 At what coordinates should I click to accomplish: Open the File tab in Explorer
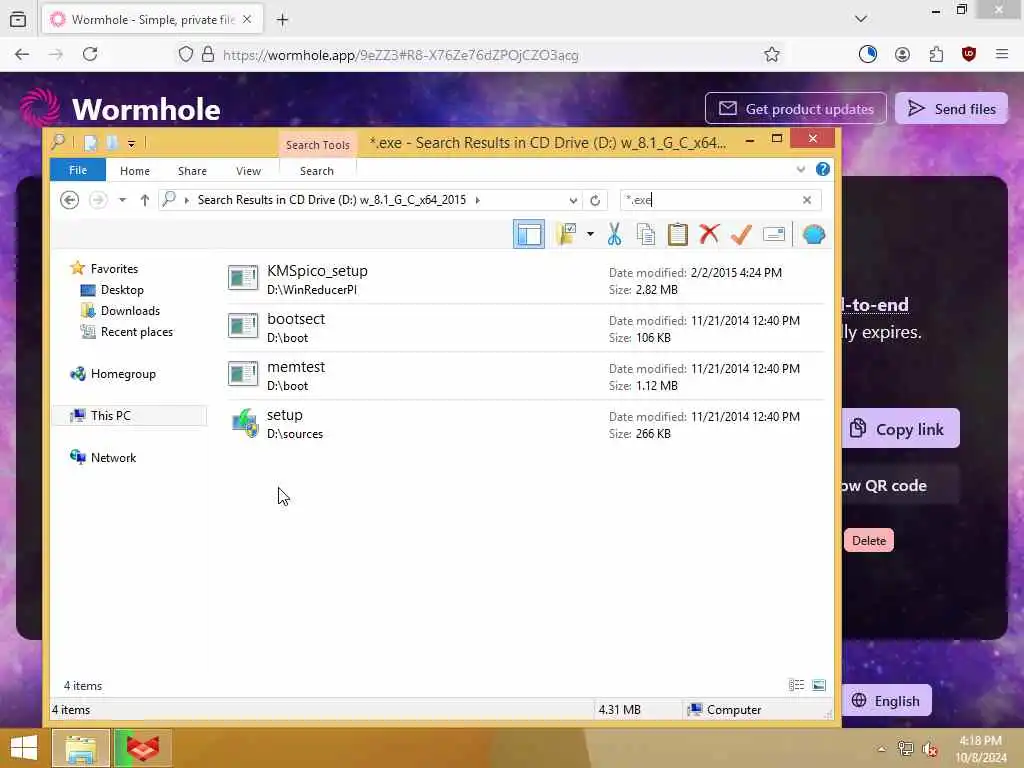pyautogui.click(x=78, y=170)
